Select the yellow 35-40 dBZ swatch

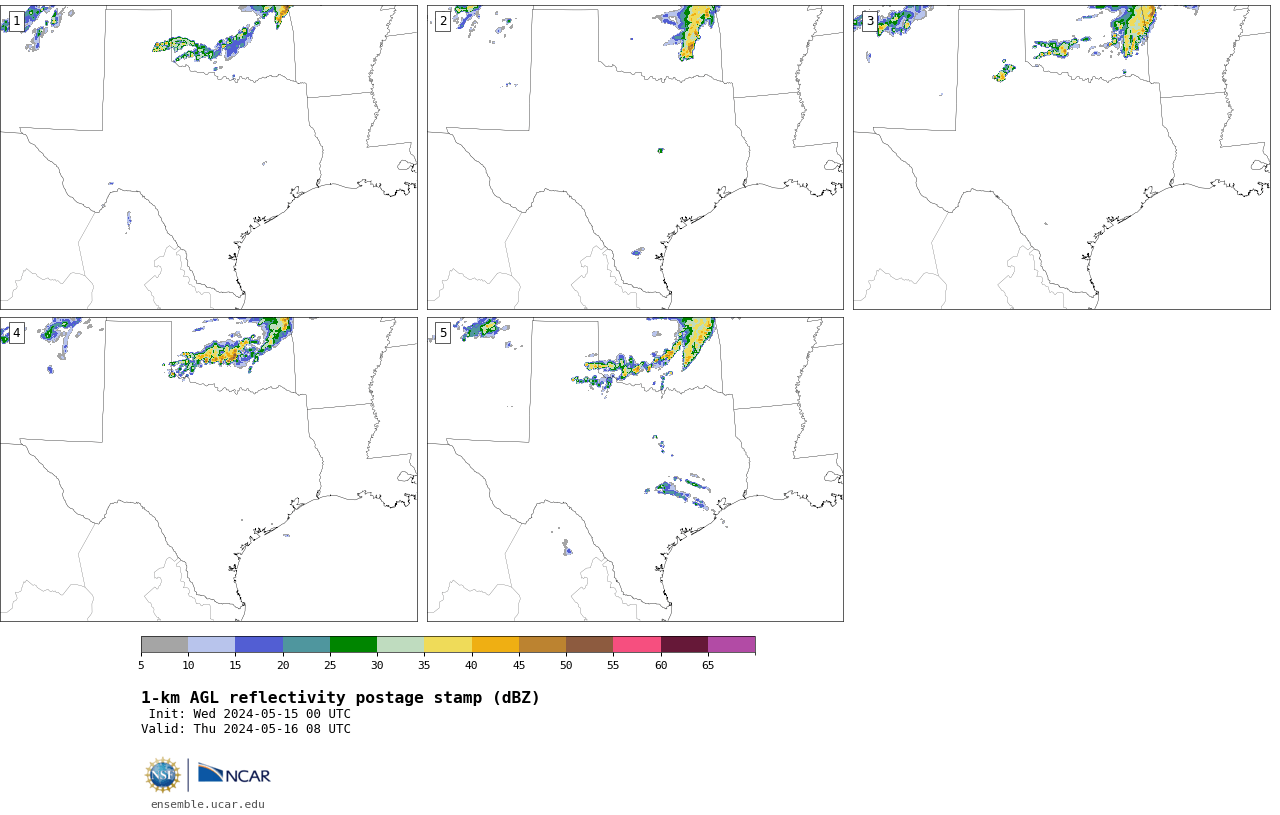(448, 644)
